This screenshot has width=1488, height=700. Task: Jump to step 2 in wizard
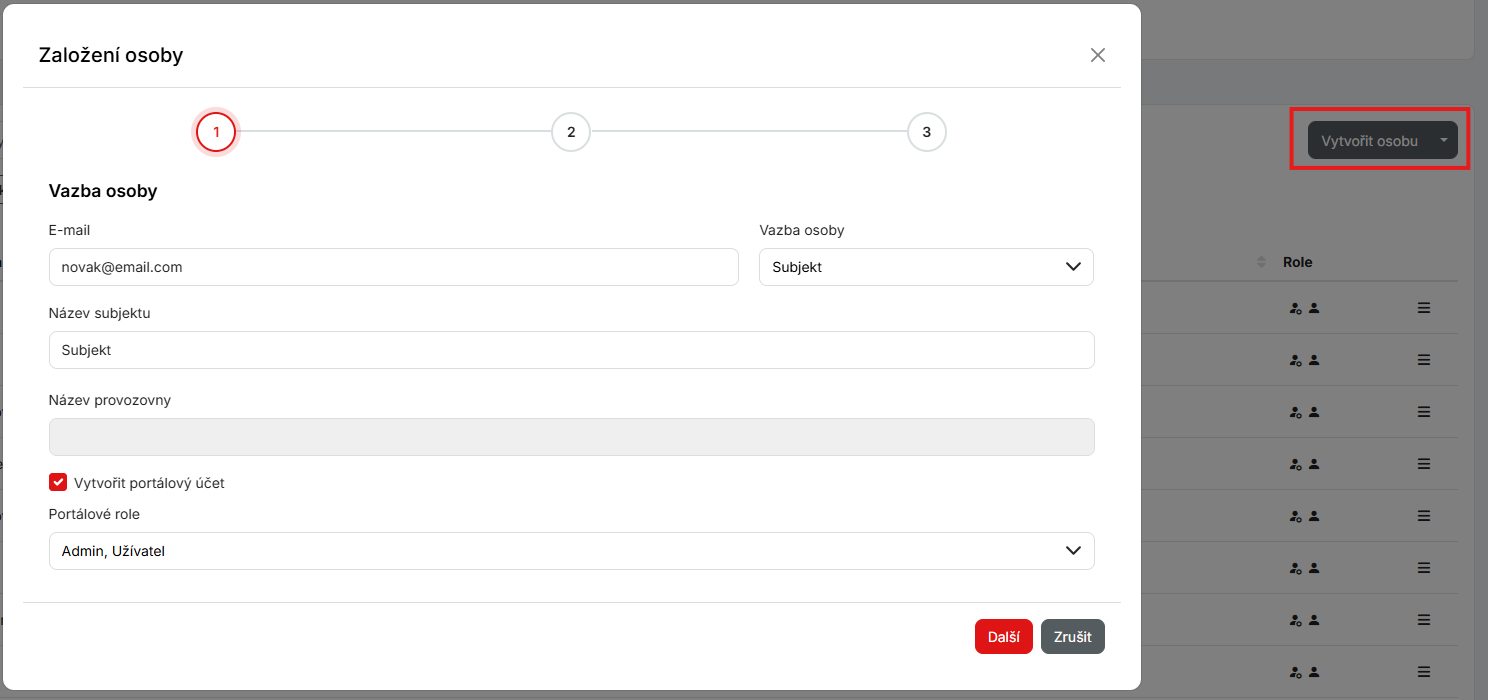coord(570,132)
